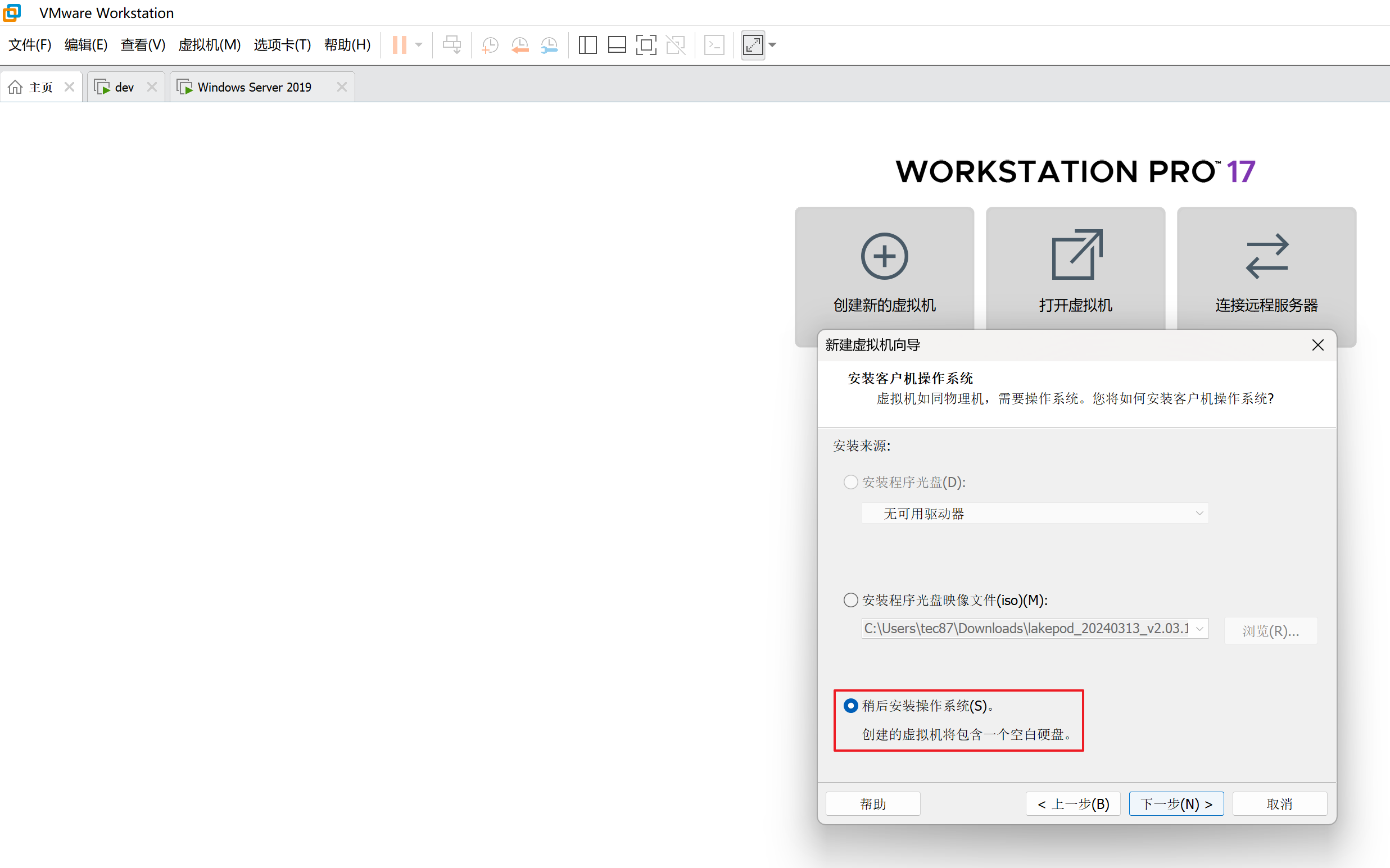Click the 新建虚拟机向导 dialog title
Screen dimensions: 1390x868
coord(872,345)
